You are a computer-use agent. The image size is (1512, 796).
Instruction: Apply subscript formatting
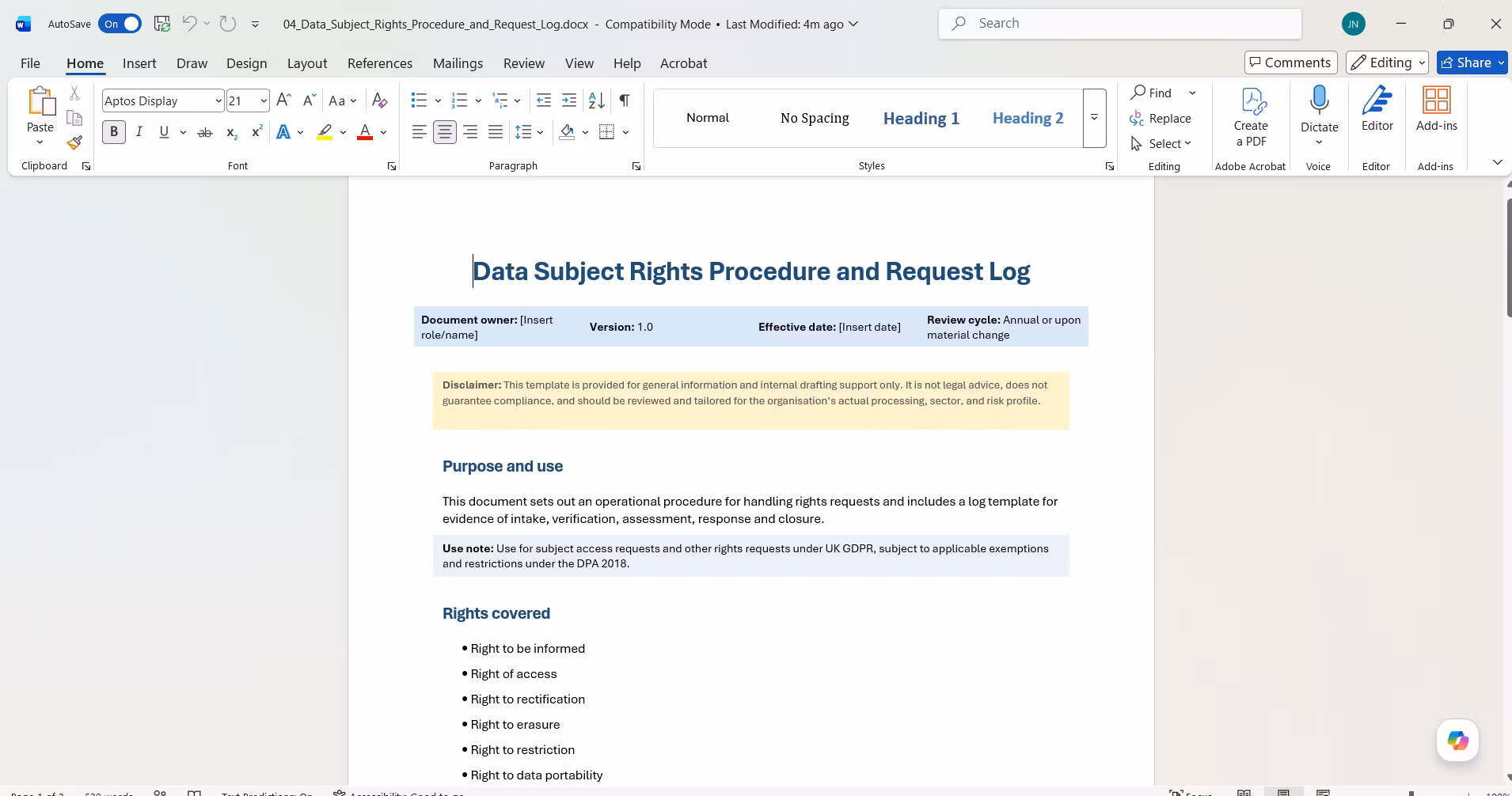click(x=231, y=132)
